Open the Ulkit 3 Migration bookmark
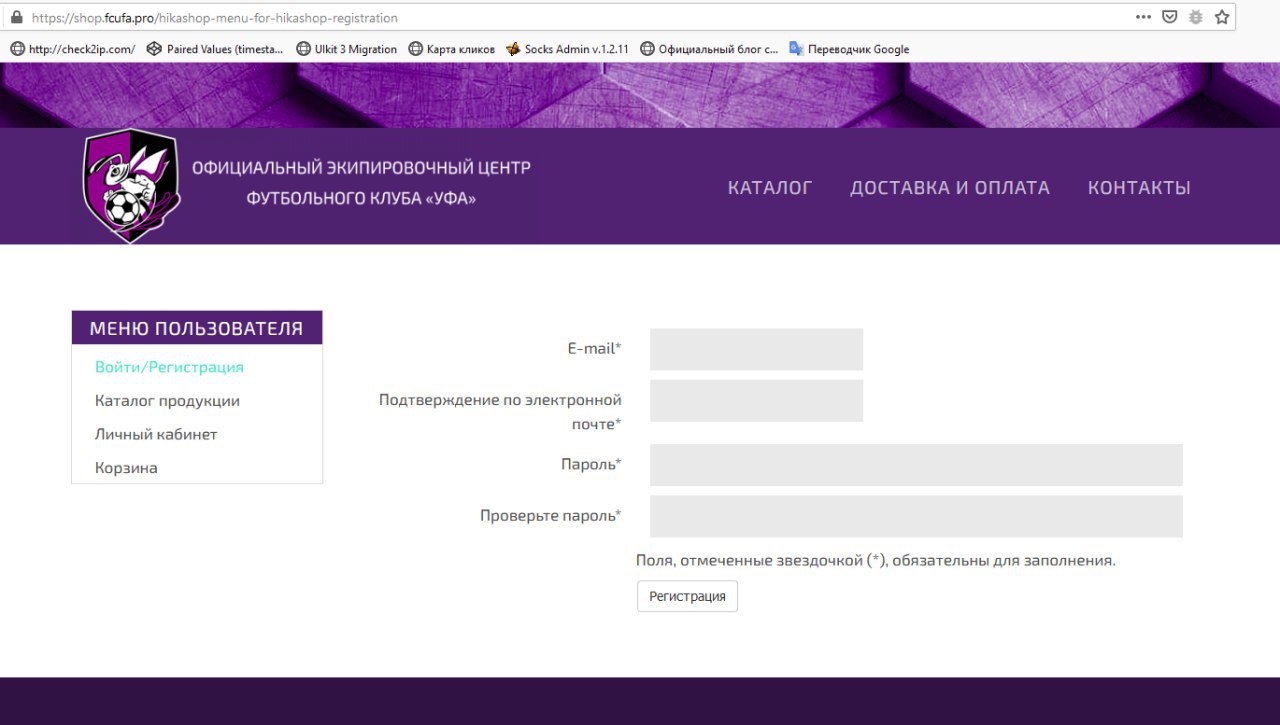This screenshot has width=1280, height=725. click(x=347, y=49)
